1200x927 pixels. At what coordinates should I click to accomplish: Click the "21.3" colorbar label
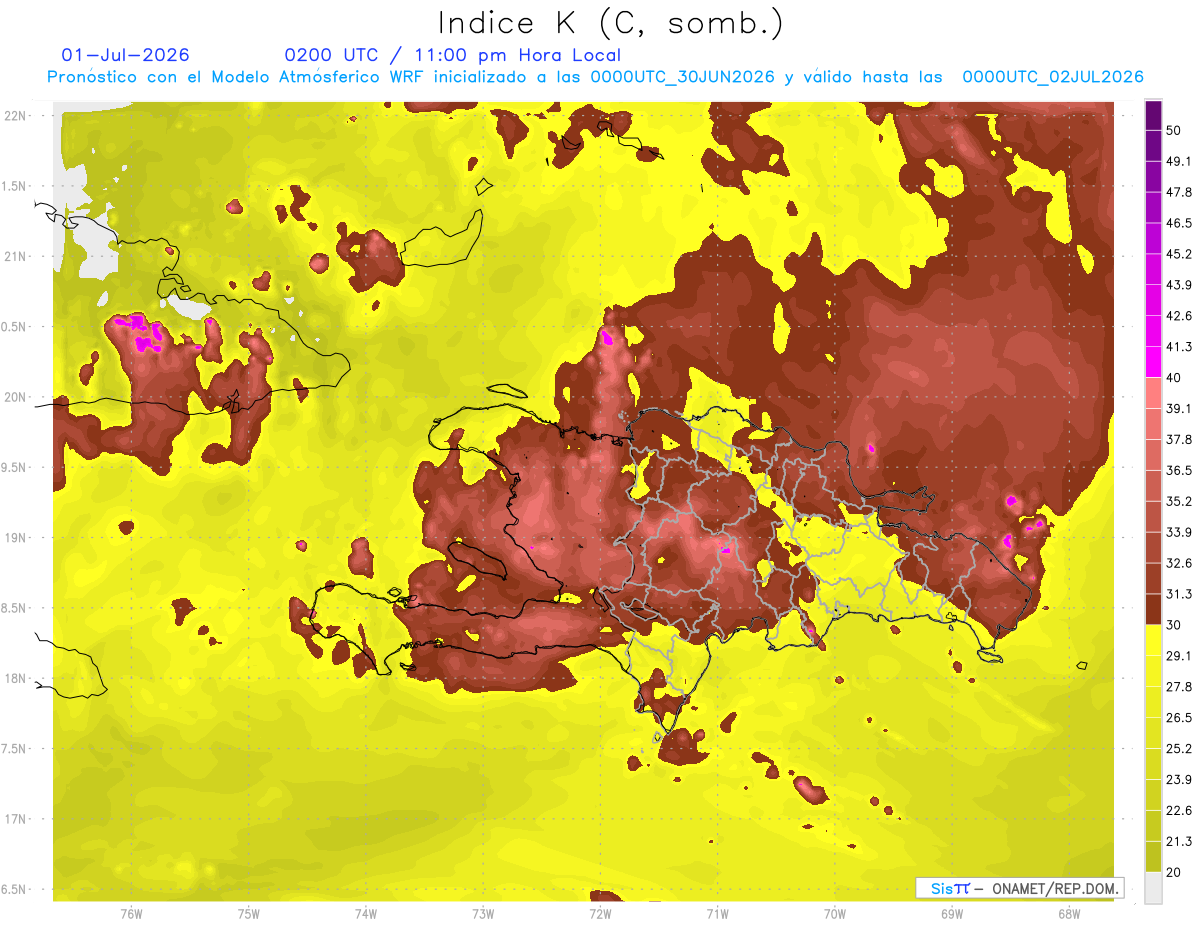[1179, 842]
